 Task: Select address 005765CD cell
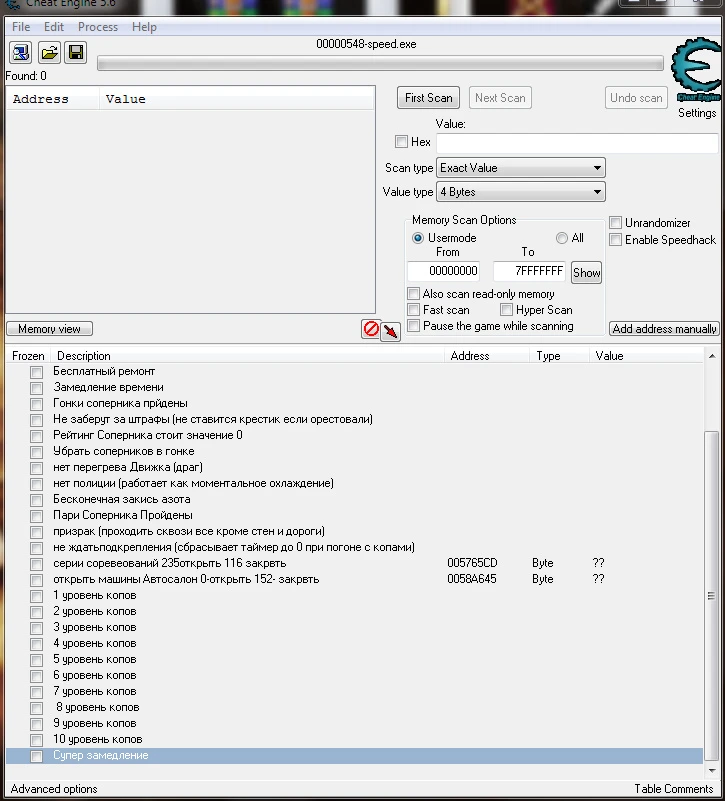pos(472,563)
